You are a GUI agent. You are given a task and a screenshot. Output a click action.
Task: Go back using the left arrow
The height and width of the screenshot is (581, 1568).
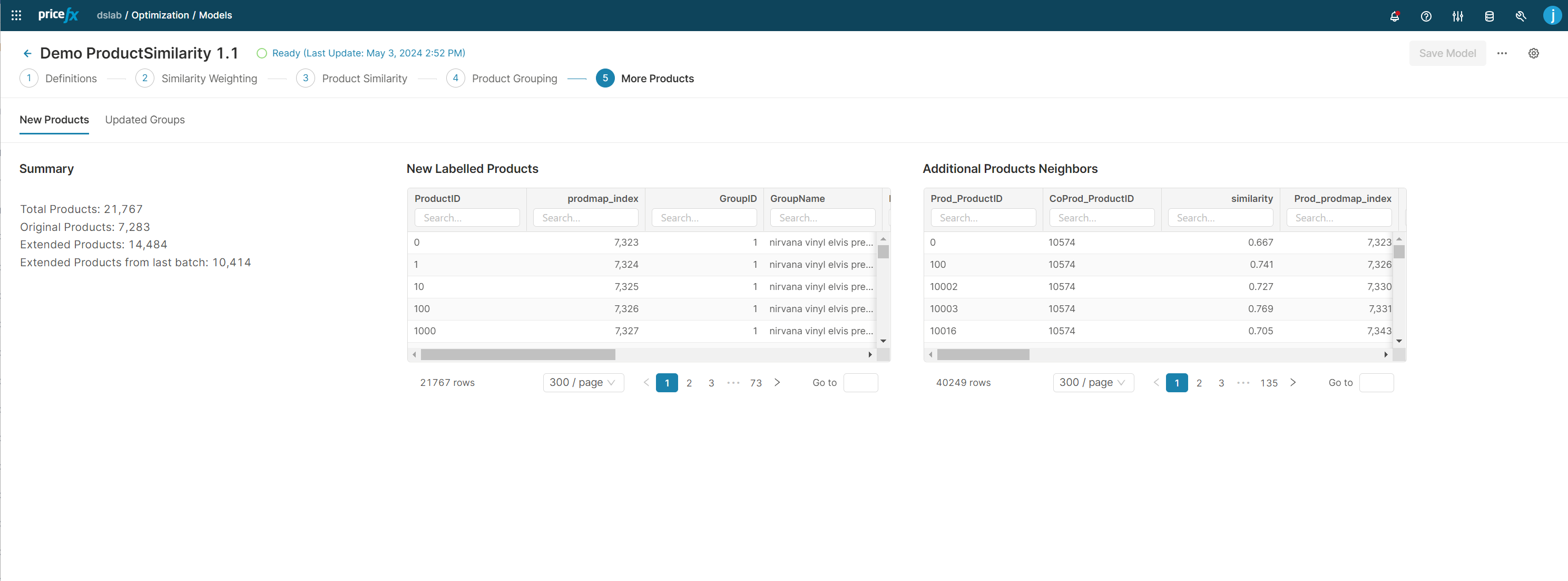(27, 54)
